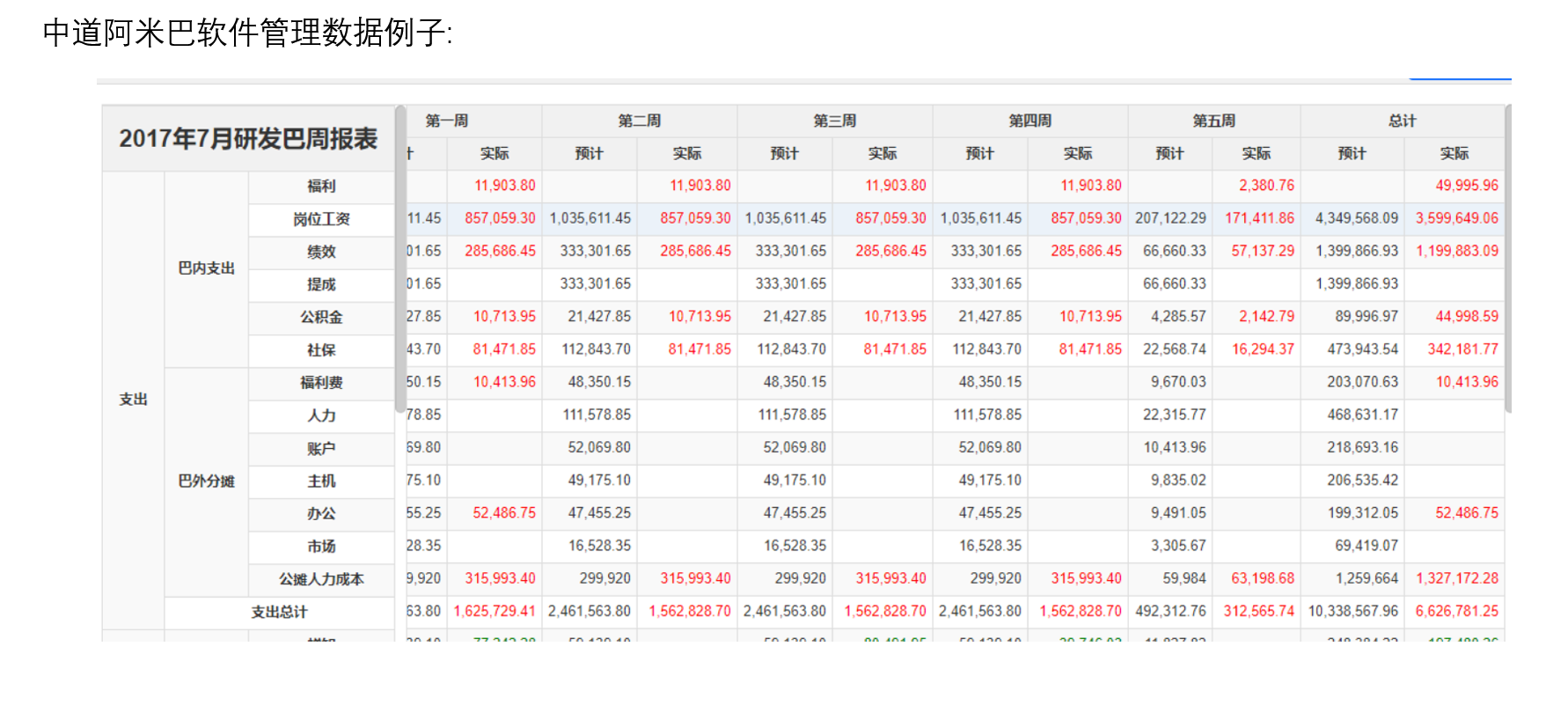
Task: Click the 预计 subheader under 第四周
Action: pos(980,153)
